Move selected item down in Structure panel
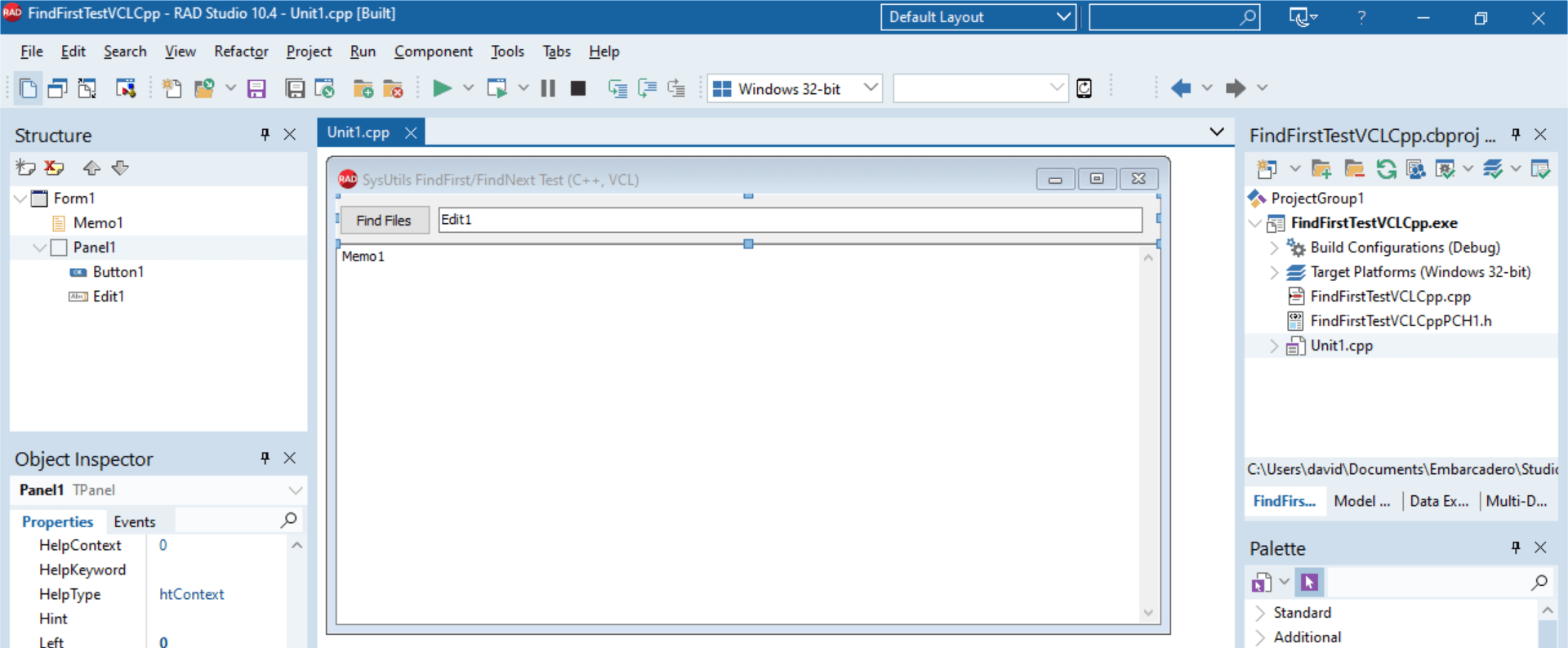This screenshot has height=648, width=1568. (x=120, y=168)
